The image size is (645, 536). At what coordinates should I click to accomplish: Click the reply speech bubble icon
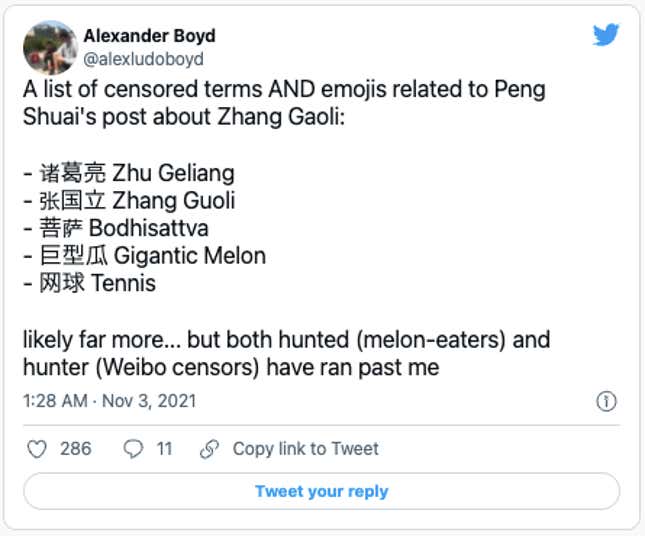[x=133, y=449]
